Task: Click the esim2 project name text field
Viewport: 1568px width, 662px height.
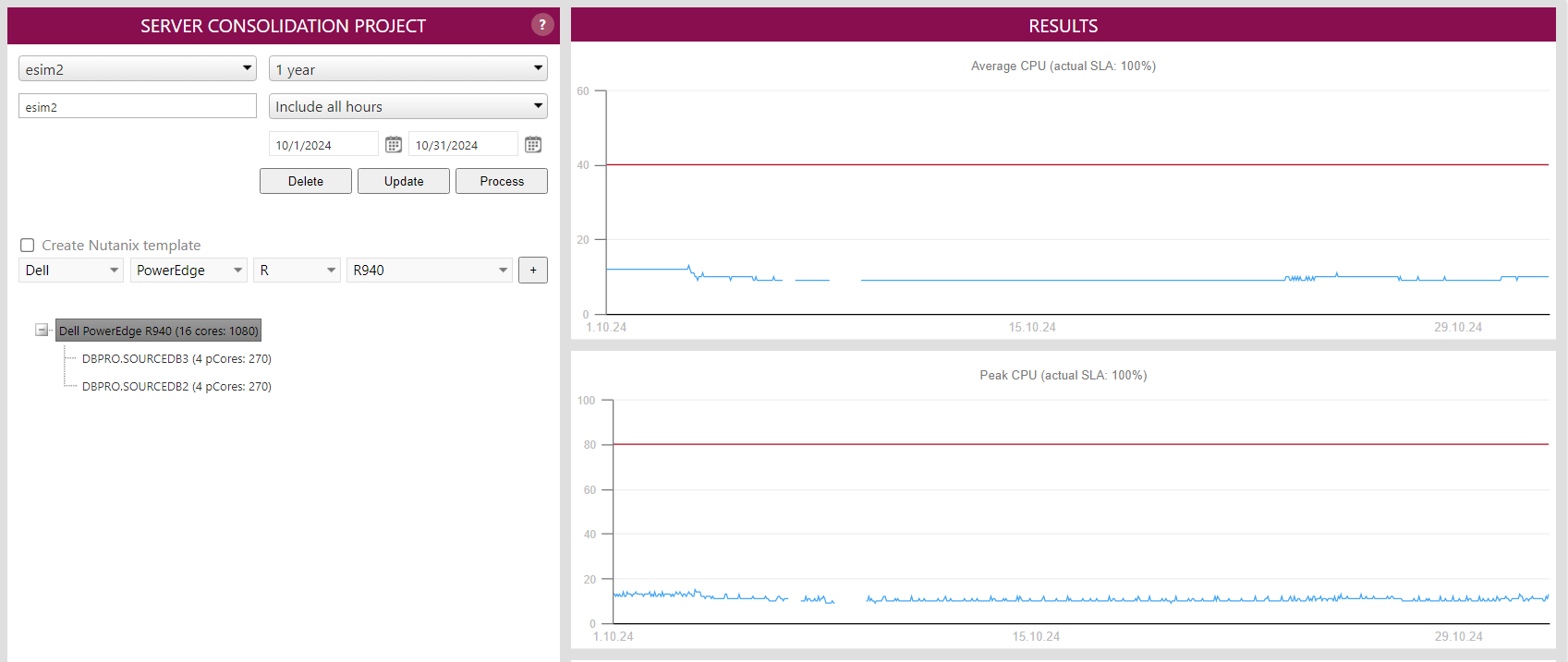Action: click(x=138, y=107)
